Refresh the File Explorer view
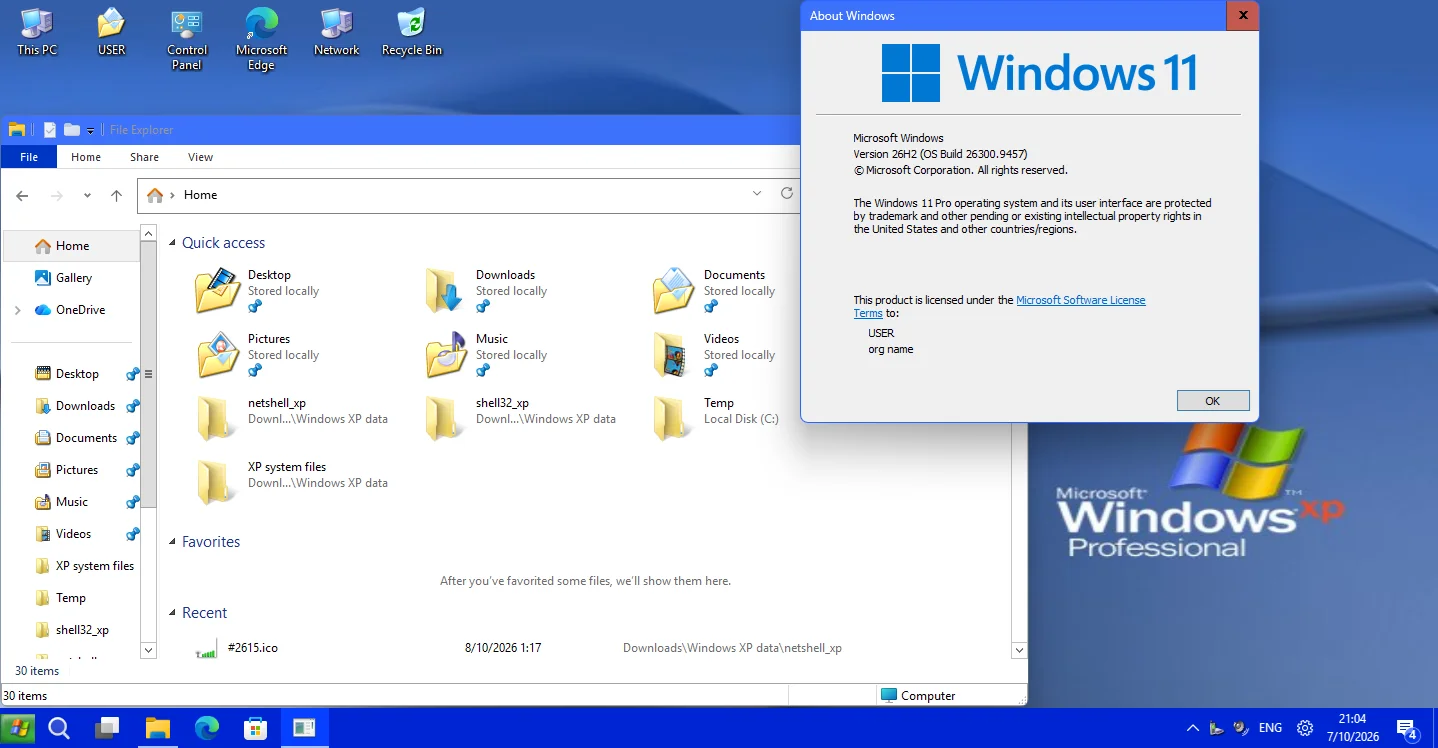 click(x=787, y=194)
